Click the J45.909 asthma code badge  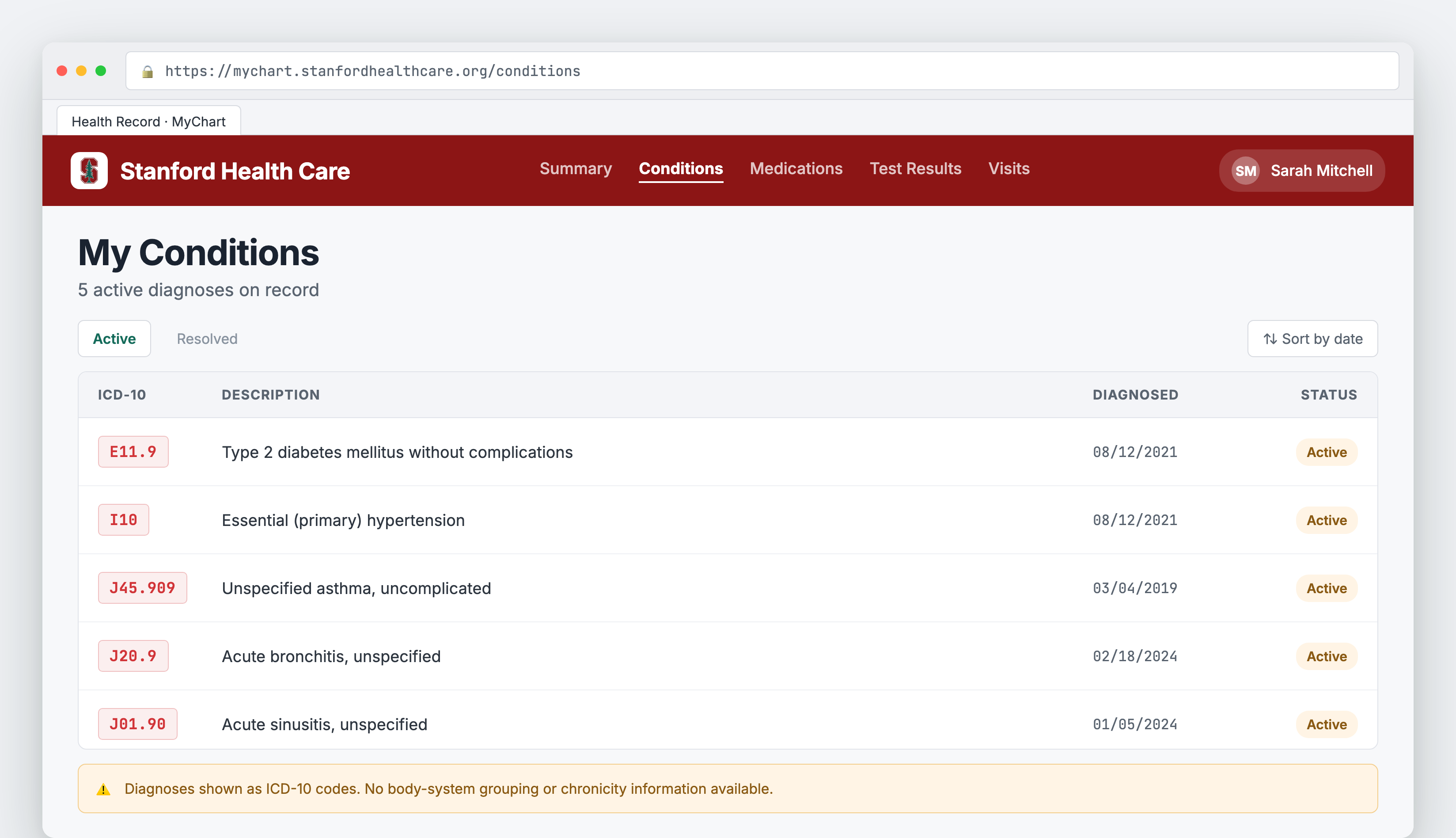142,588
